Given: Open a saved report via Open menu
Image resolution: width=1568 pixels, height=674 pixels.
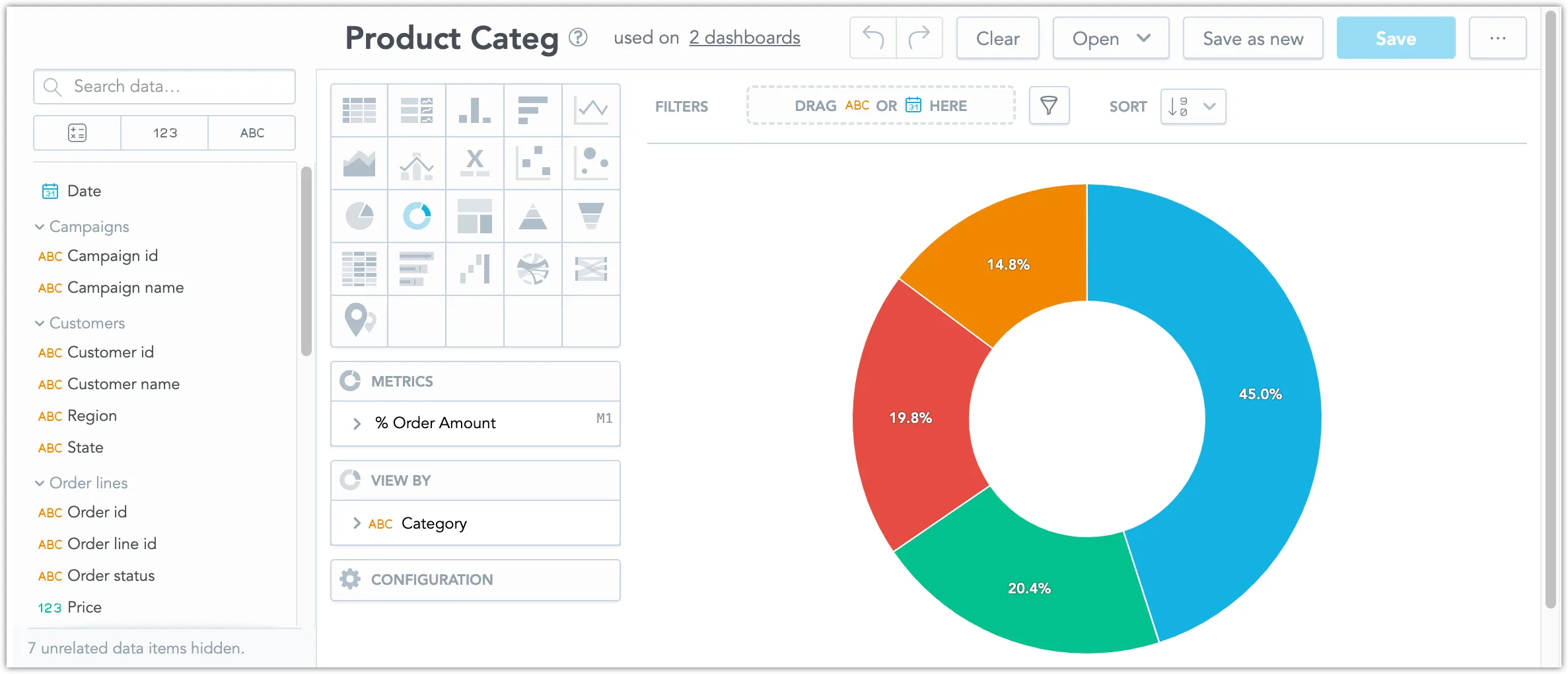Looking at the screenshot, I should pos(1110,38).
